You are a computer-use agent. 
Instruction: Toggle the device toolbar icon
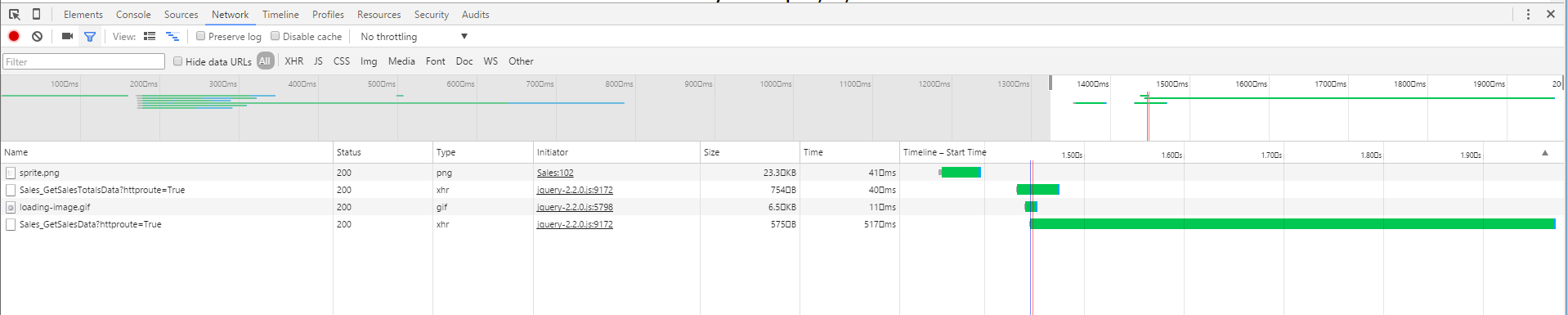pos(37,14)
